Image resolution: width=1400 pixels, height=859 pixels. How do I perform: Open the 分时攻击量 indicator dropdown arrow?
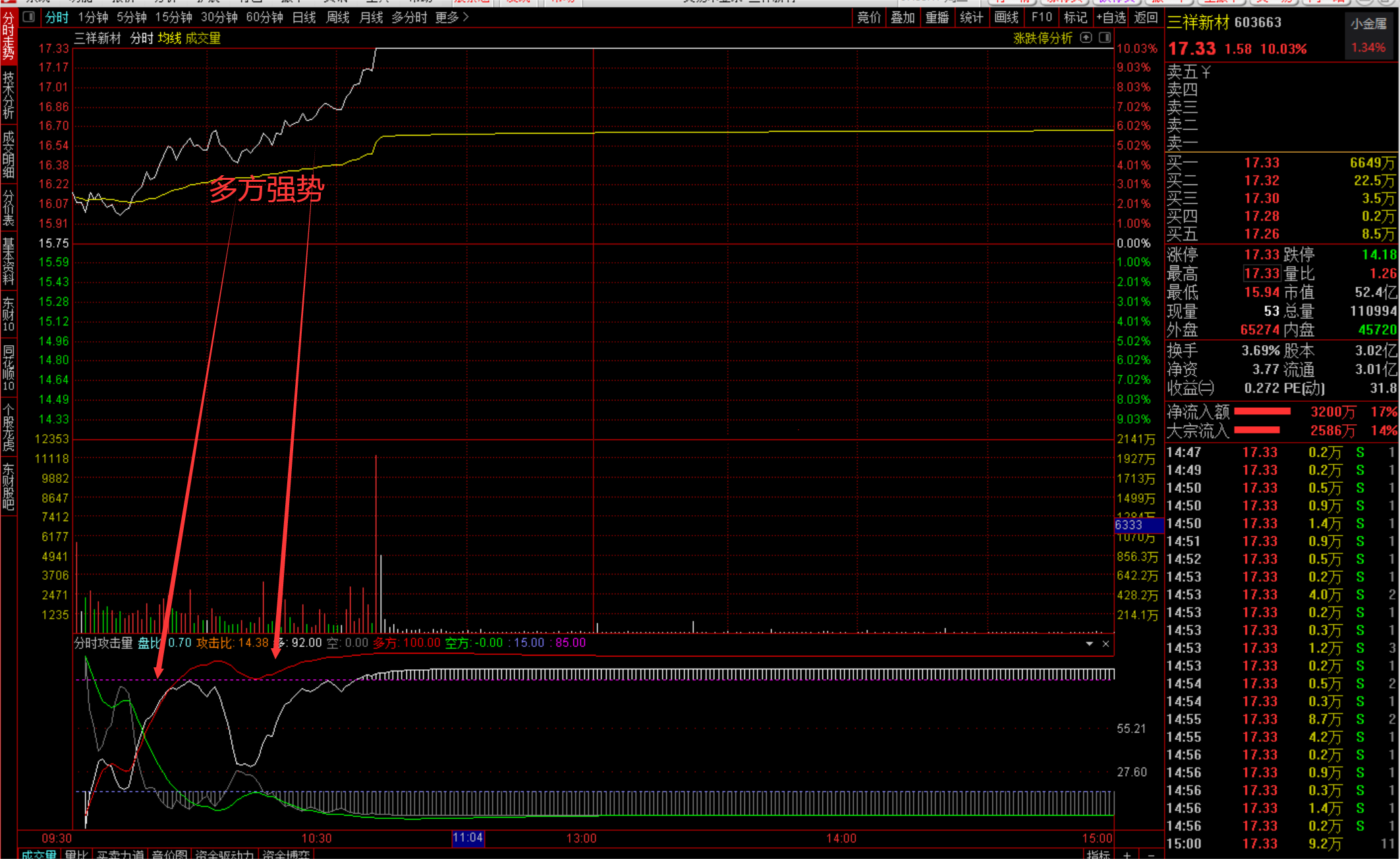1089,644
